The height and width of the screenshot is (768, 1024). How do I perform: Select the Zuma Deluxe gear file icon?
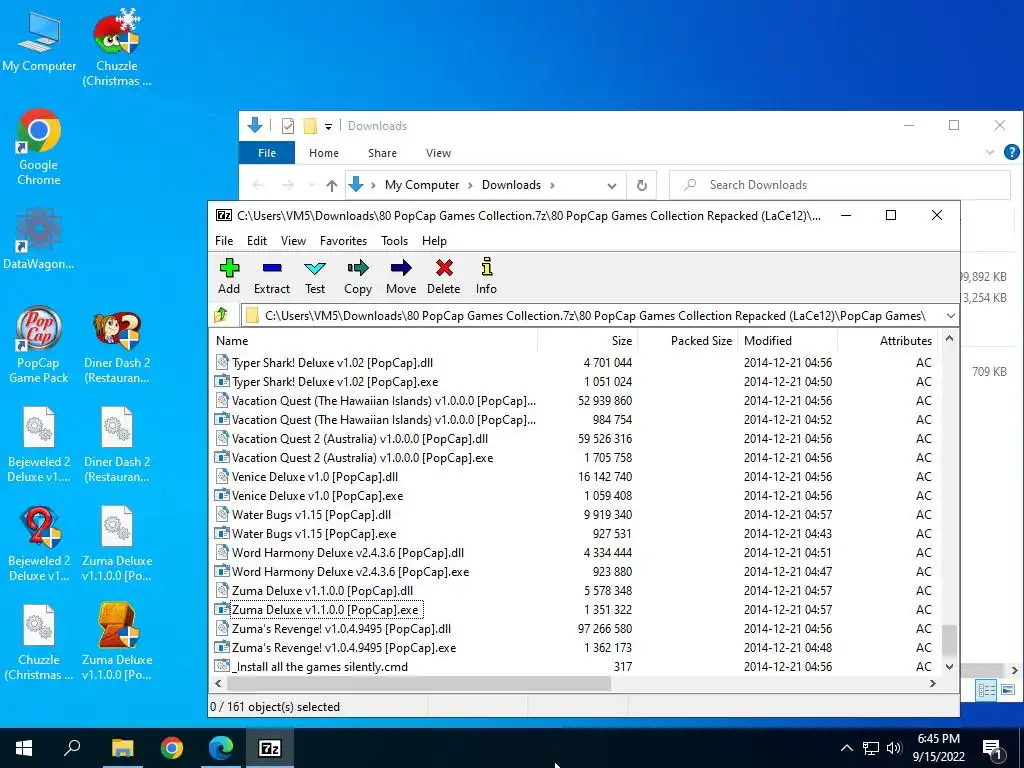[117, 543]
